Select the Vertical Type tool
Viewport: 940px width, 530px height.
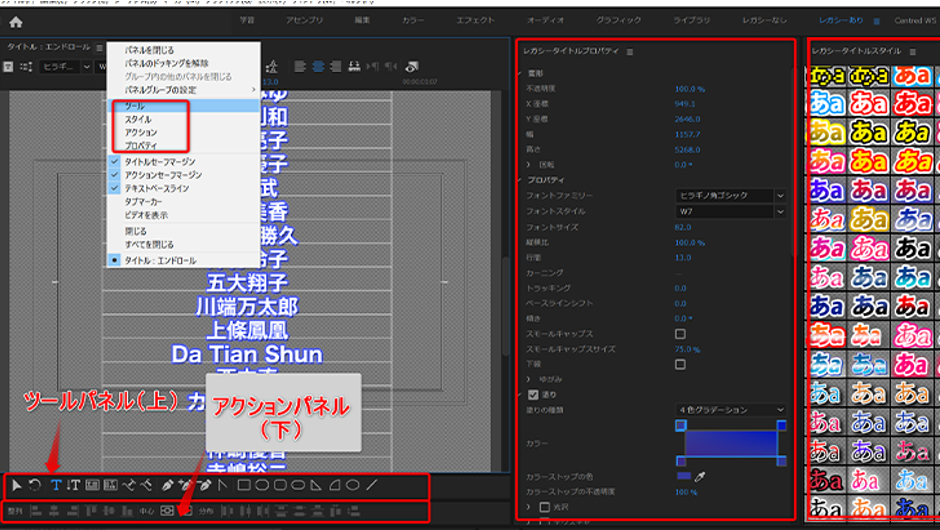pyautogui.click(x=73, y=485)
